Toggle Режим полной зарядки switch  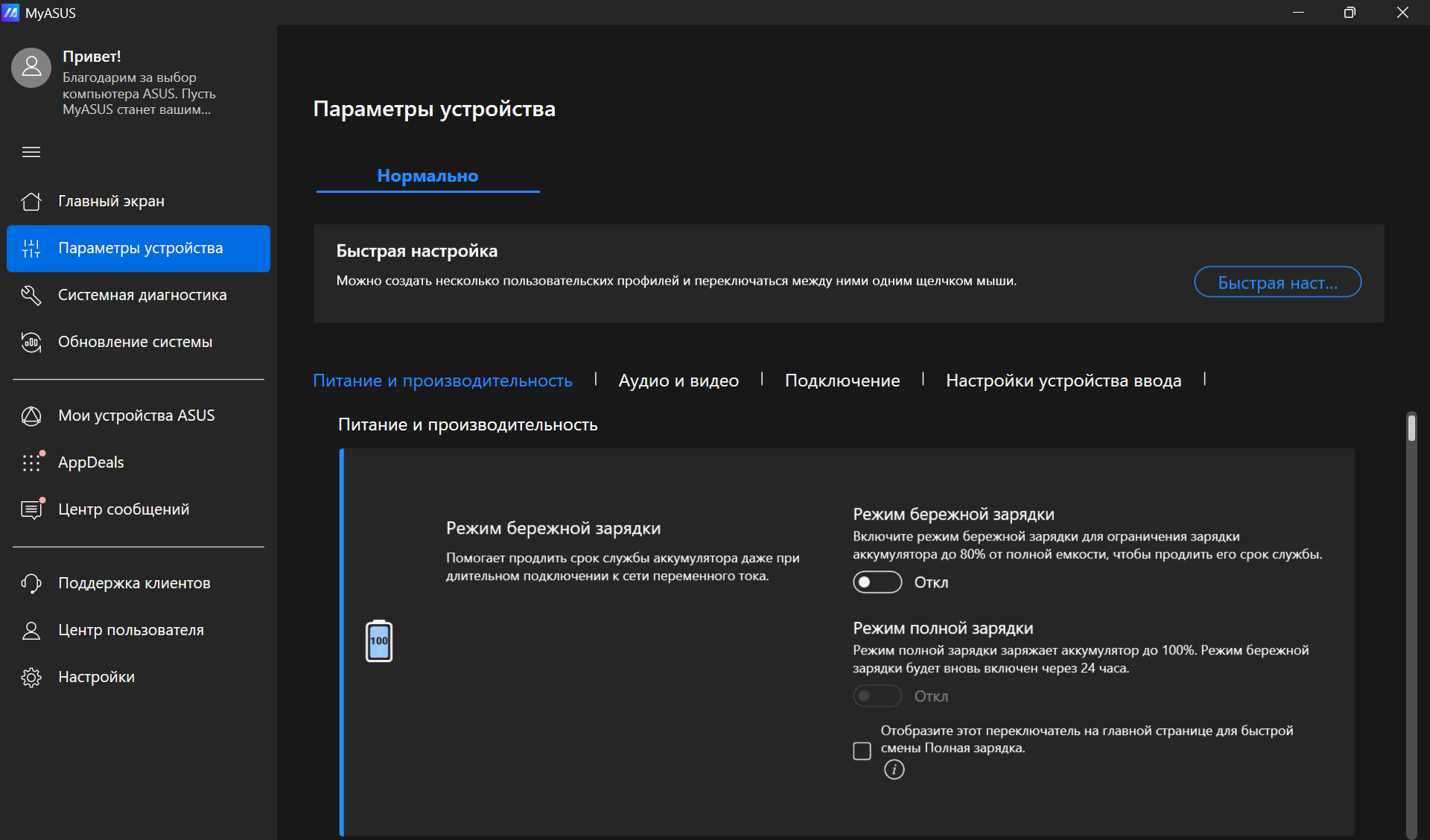click(x=877, y=696)
